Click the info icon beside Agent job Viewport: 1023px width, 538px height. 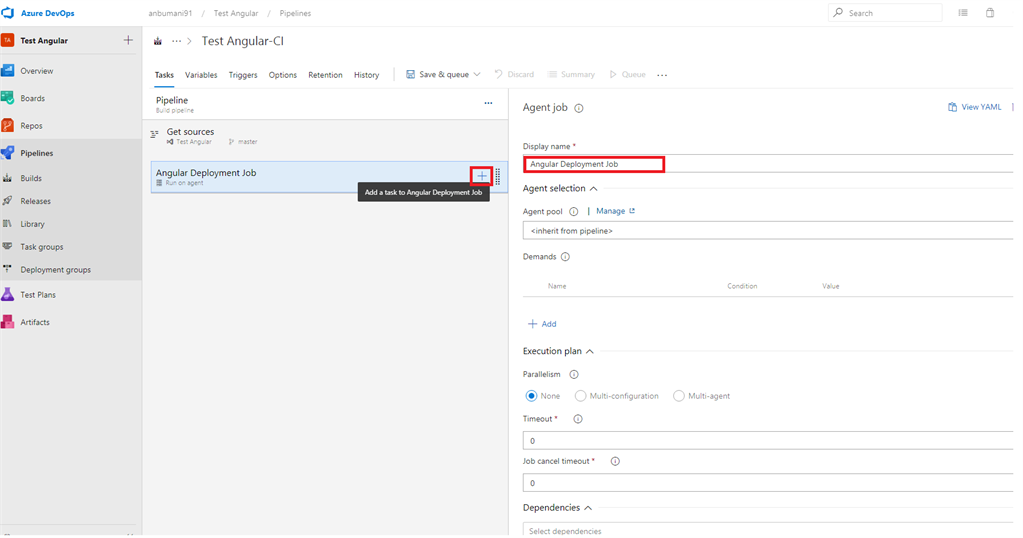pos(579,108)
